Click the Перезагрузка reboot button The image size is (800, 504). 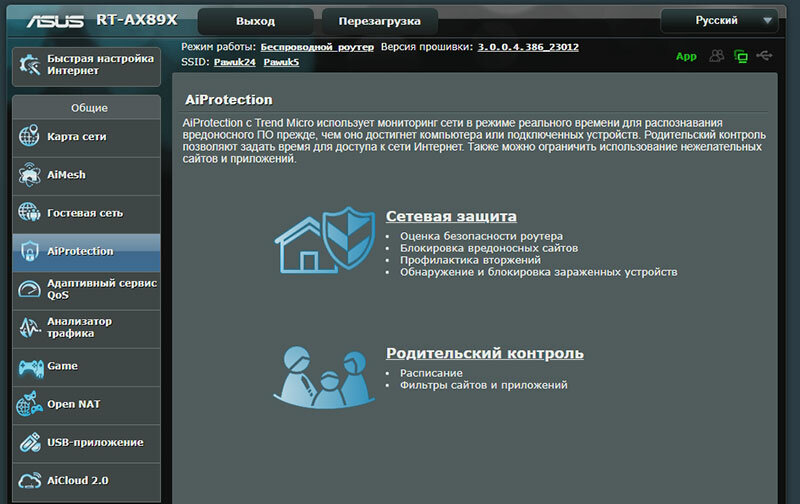380,21
